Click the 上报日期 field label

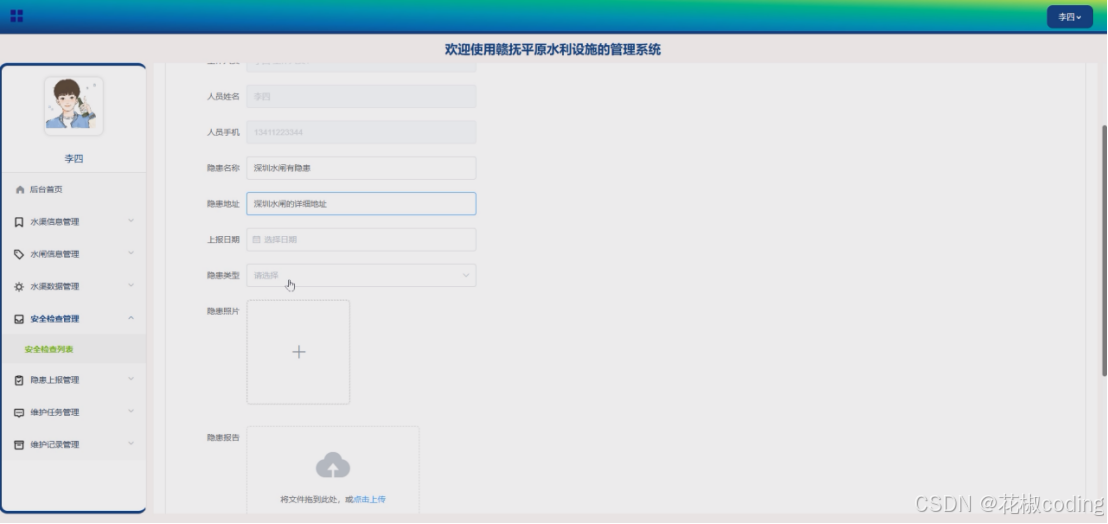pos(223,239)
